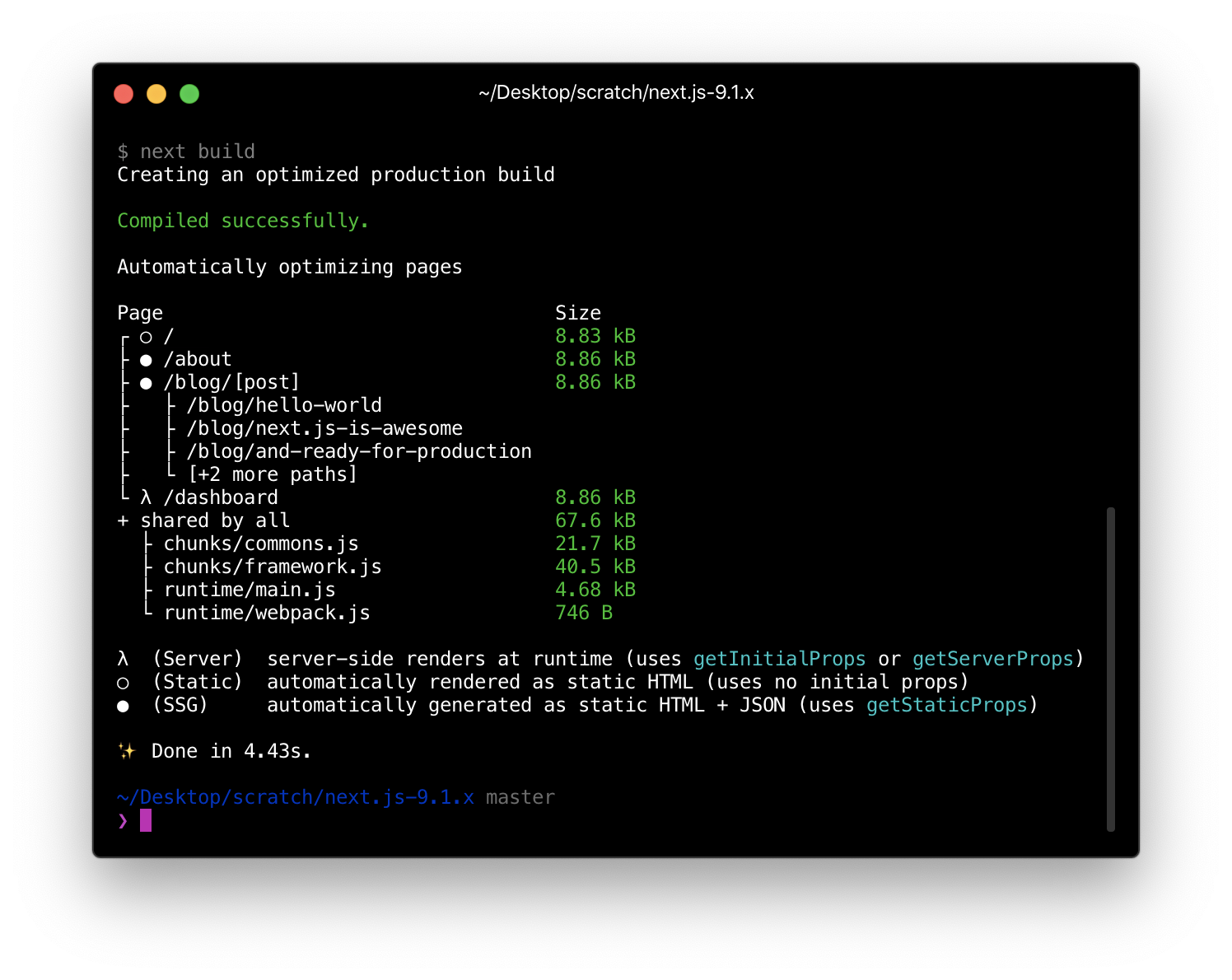Click the 746 B size value

pos(584,613)
